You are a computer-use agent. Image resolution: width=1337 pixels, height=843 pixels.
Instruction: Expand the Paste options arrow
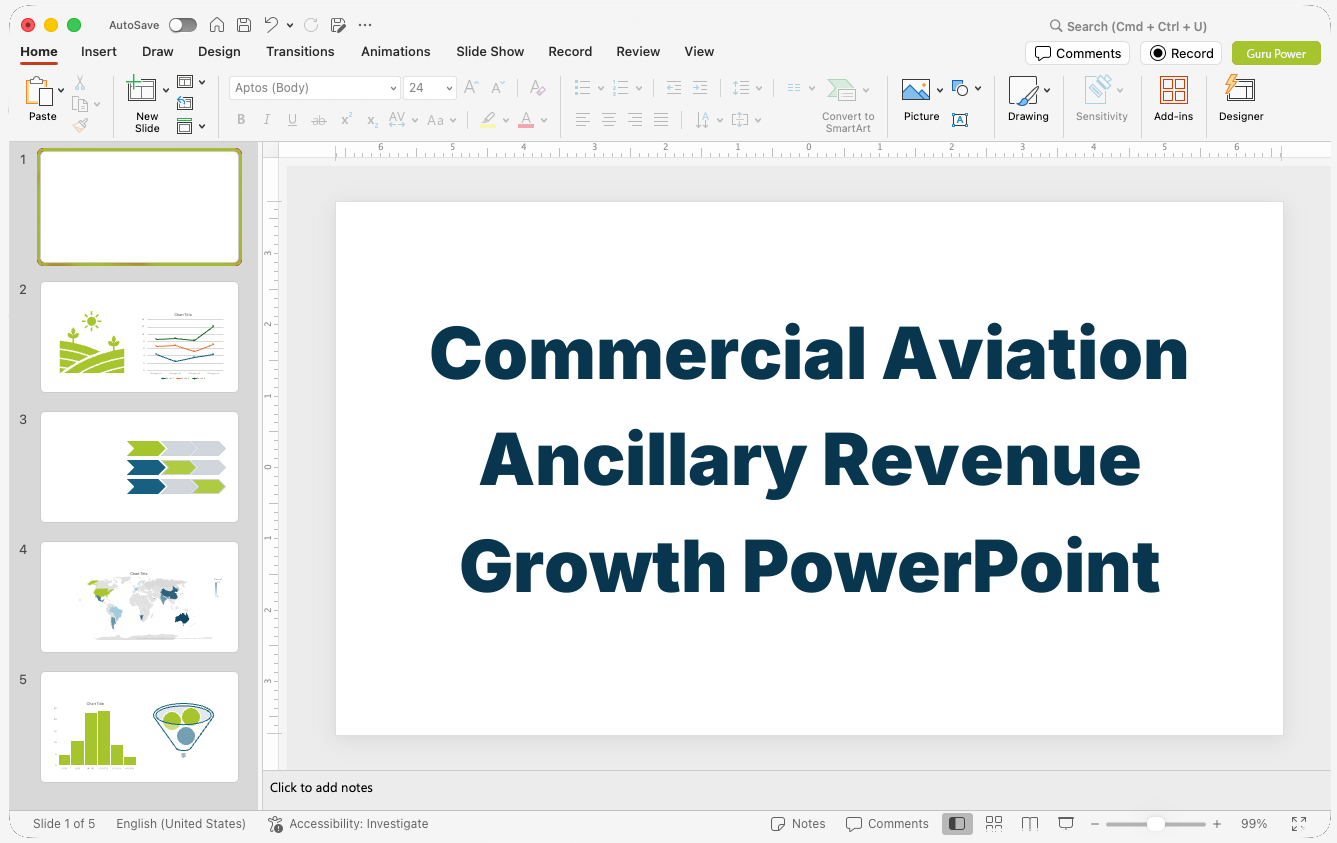[x=61, y=90]
